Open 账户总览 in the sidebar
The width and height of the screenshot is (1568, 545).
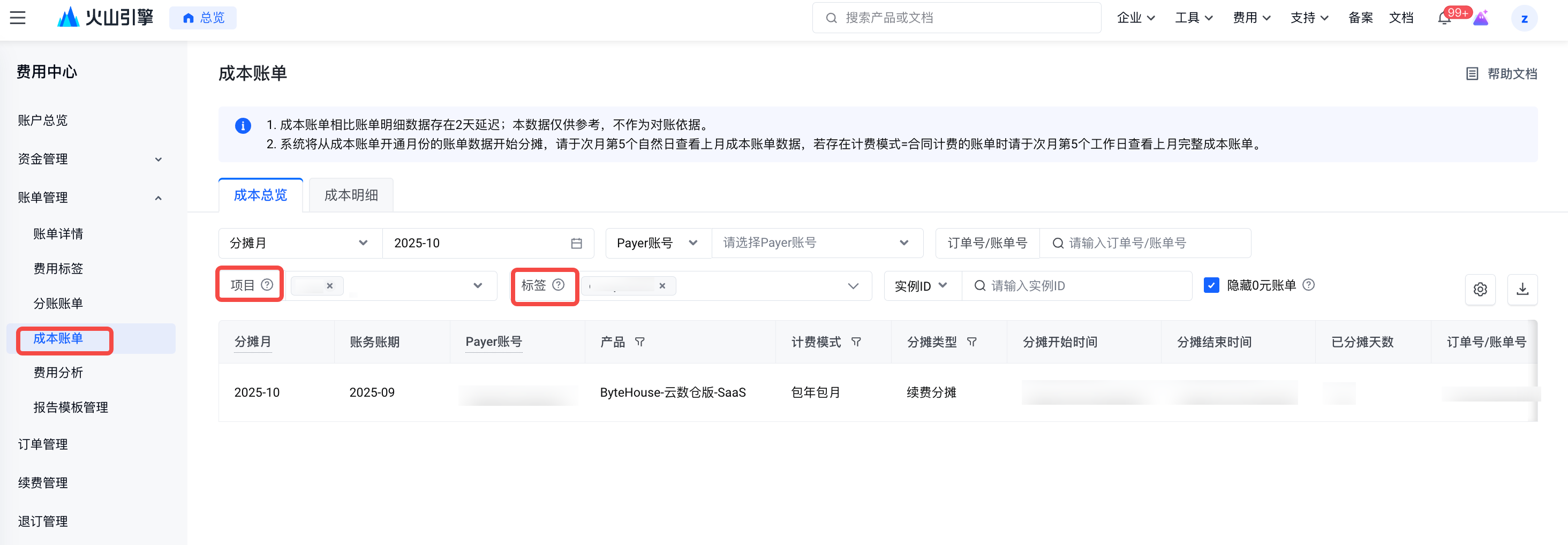click(43, 120)
